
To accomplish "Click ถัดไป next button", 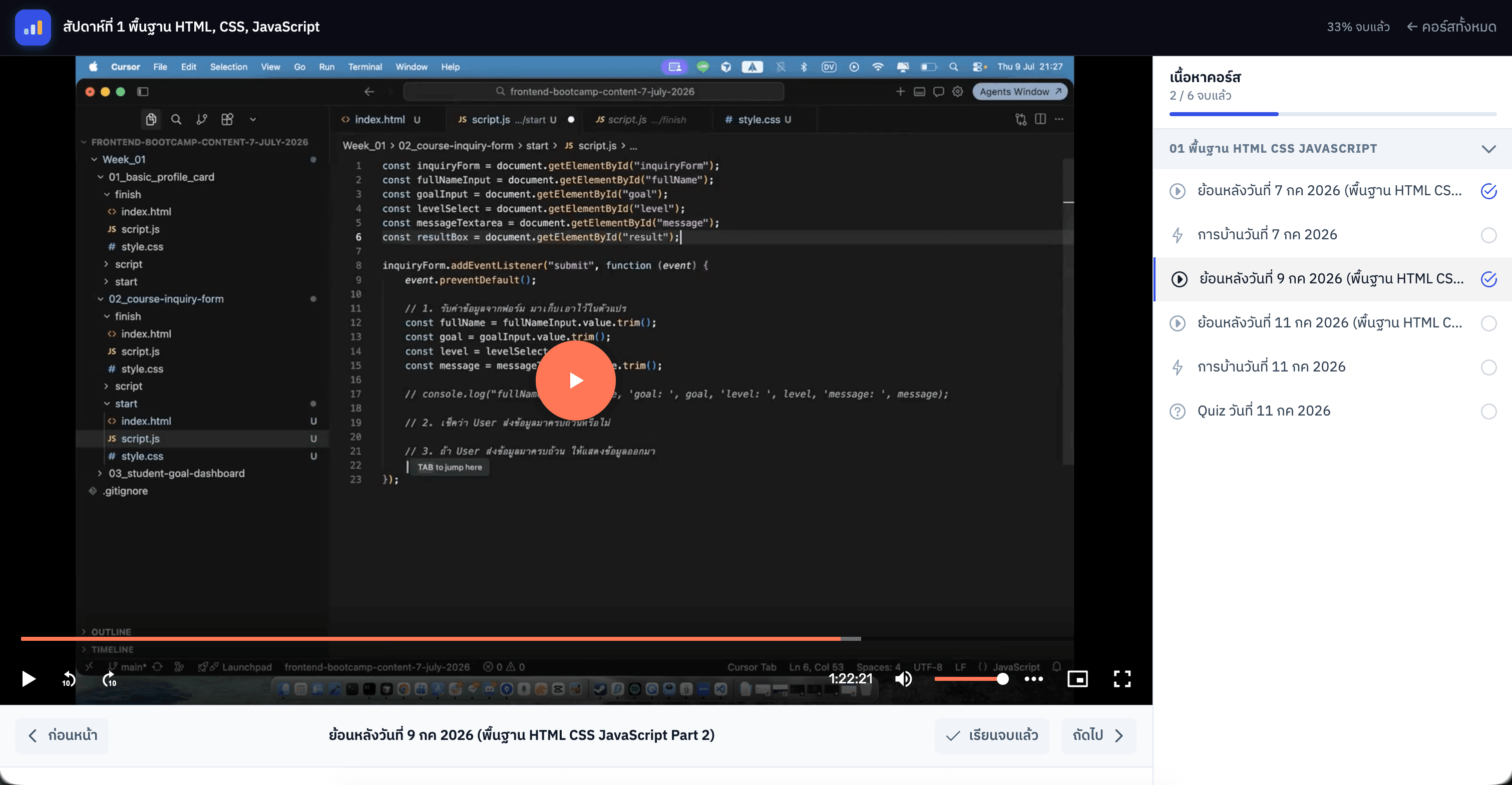I will pyautogui.click(x=1099, y=735).
